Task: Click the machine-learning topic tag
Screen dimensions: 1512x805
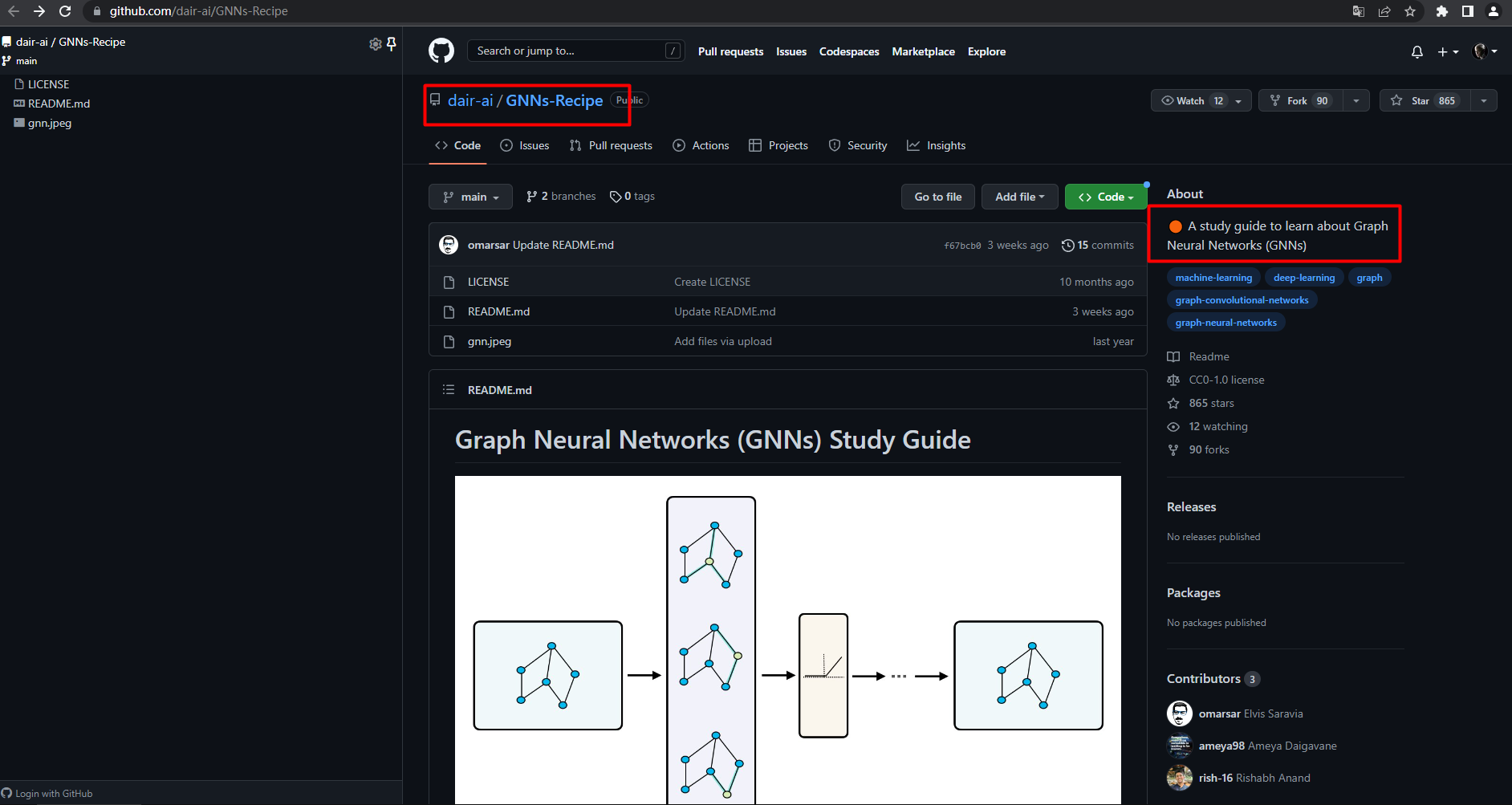Action: 1213,278
